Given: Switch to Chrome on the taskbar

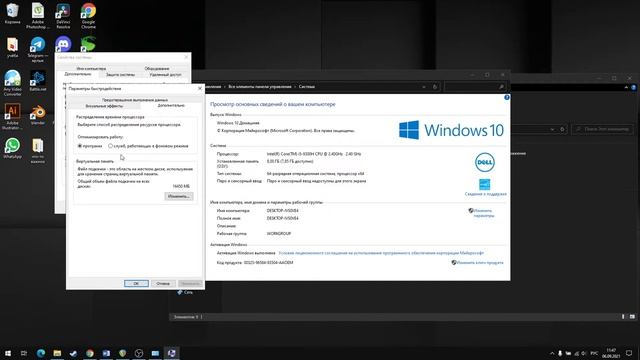Looking at the screenshot, I should tap(90, 353).
